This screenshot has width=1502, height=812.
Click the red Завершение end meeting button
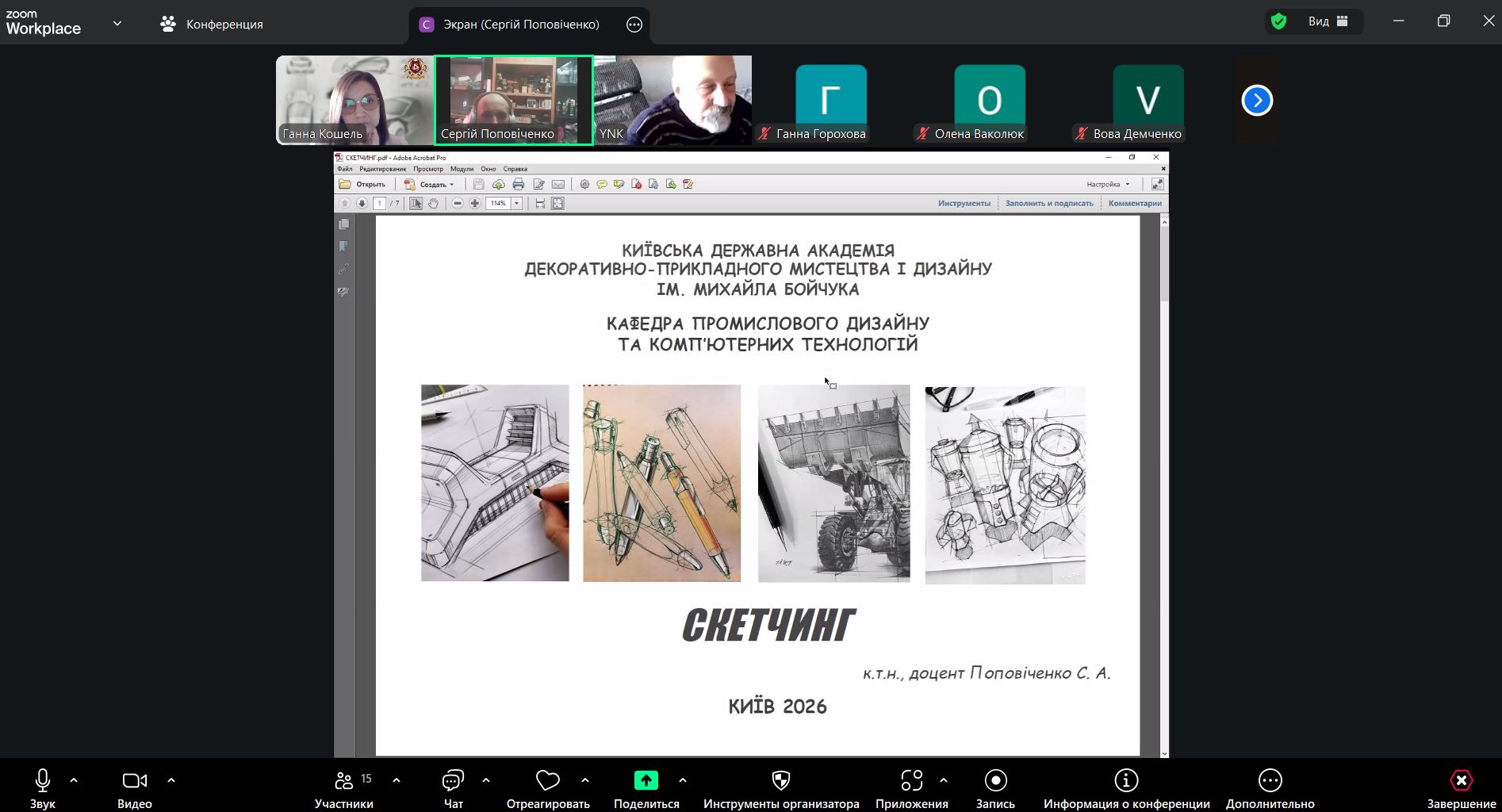[1461, 781]
